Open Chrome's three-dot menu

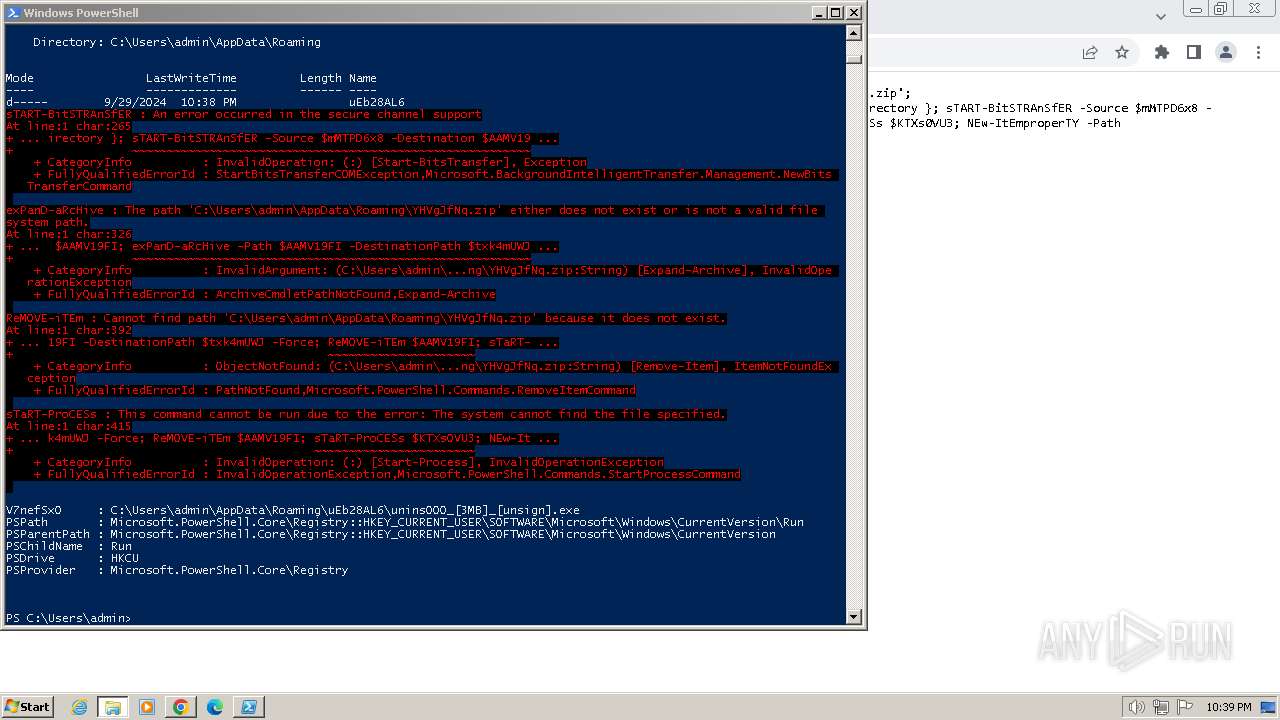coord(1258,52)
